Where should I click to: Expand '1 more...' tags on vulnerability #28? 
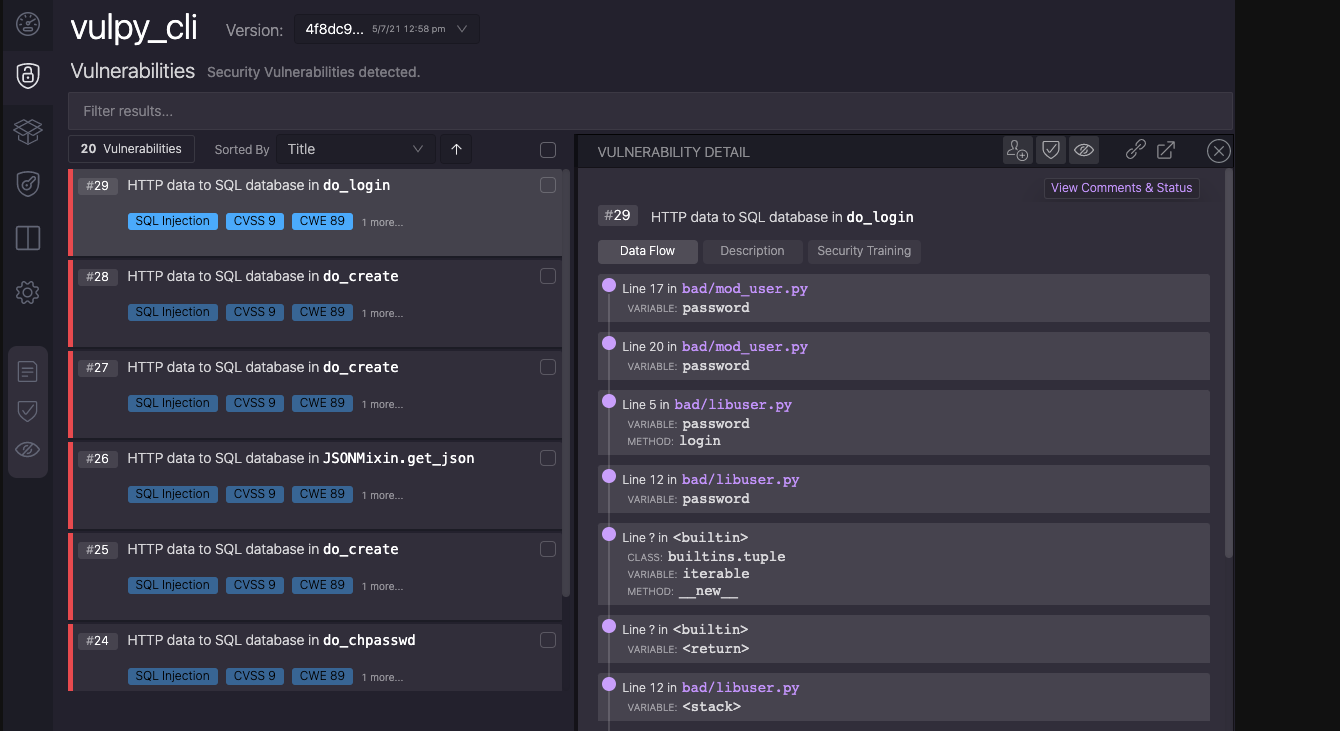click(382, 313)
